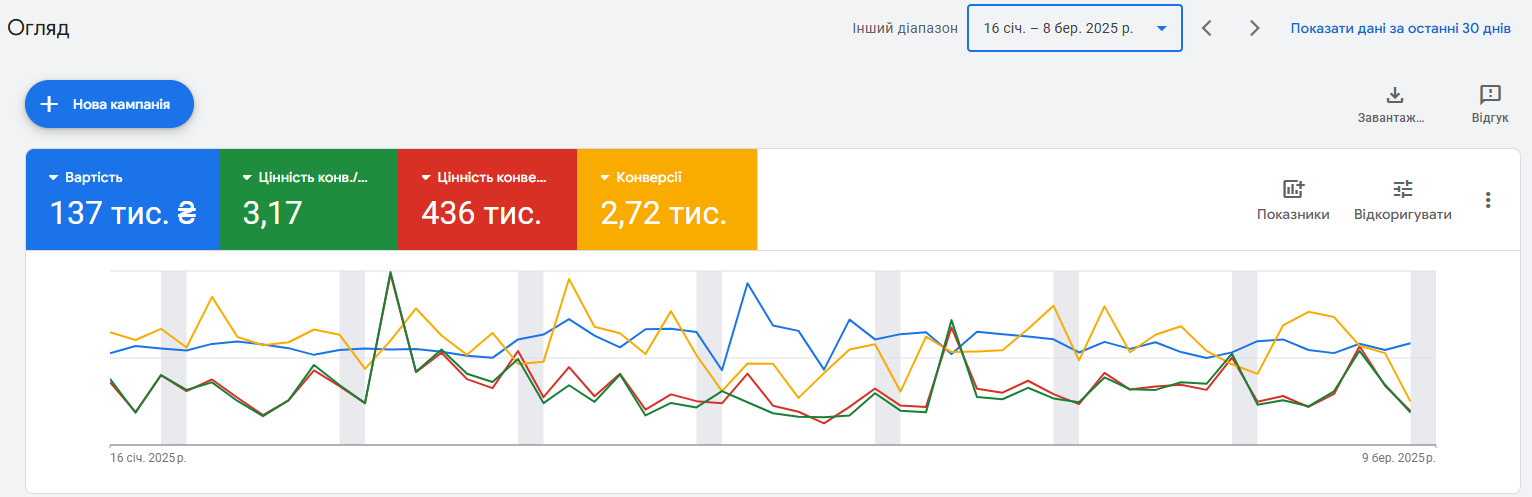
Task: Click the Нова кампанія button
Action: pos(109,104)
